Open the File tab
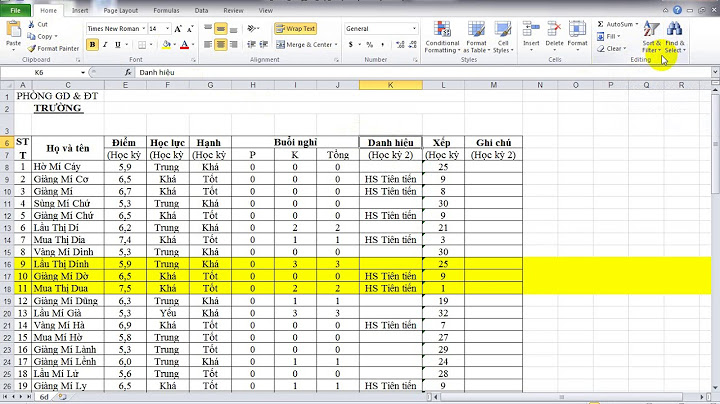This screenshot has height=404, width=720. [x=16, y=10]
